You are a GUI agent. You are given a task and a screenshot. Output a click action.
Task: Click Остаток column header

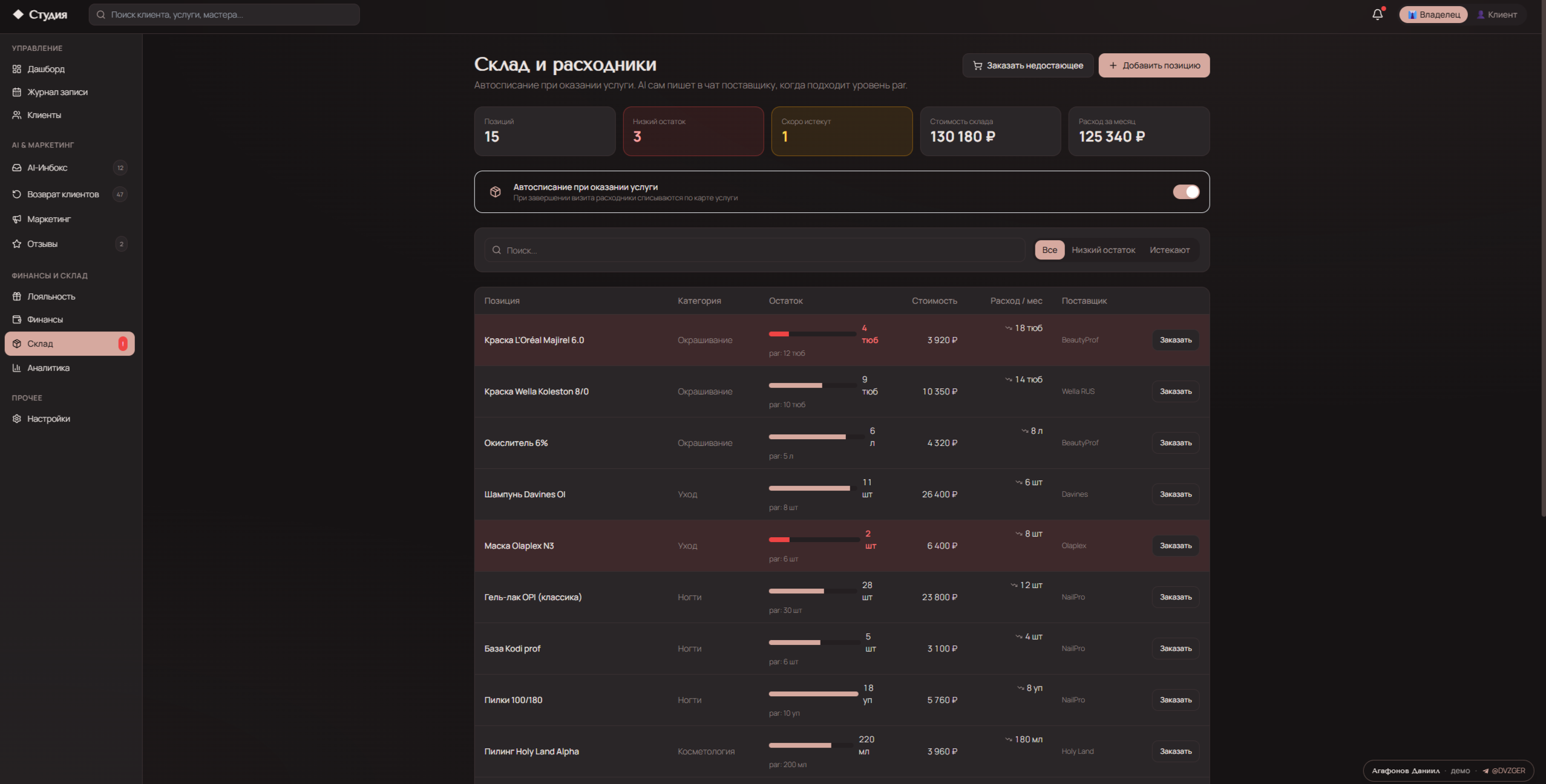pyautogui.click(x=785, y=301)
